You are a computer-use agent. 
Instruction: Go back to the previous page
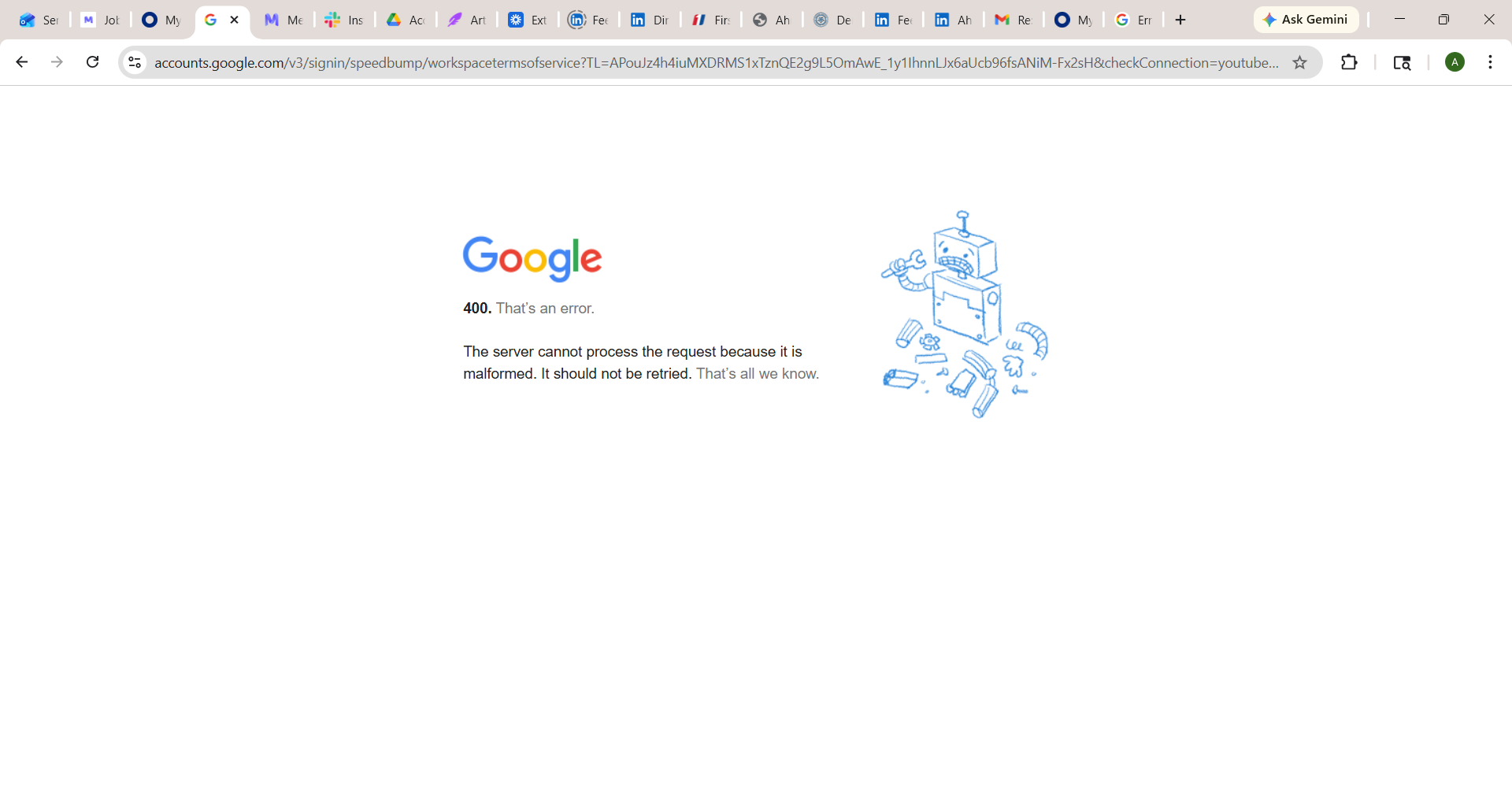click(x=22, y=62)
